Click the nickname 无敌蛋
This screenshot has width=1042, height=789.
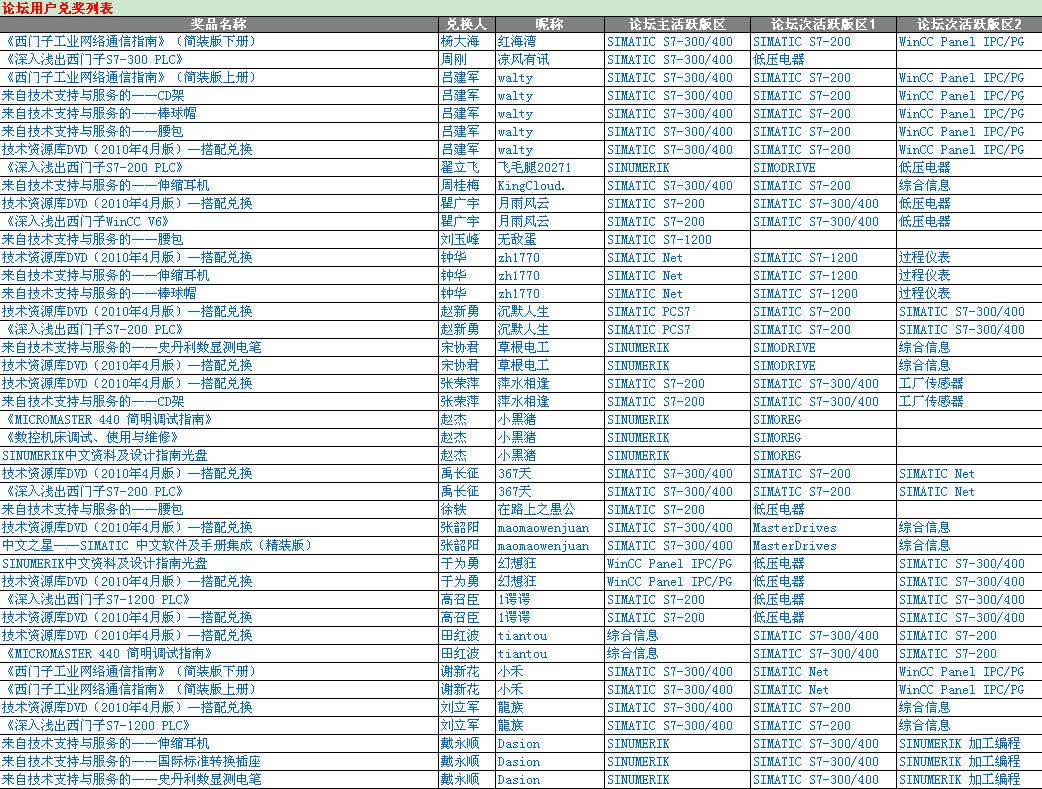[x=517, y=239]
